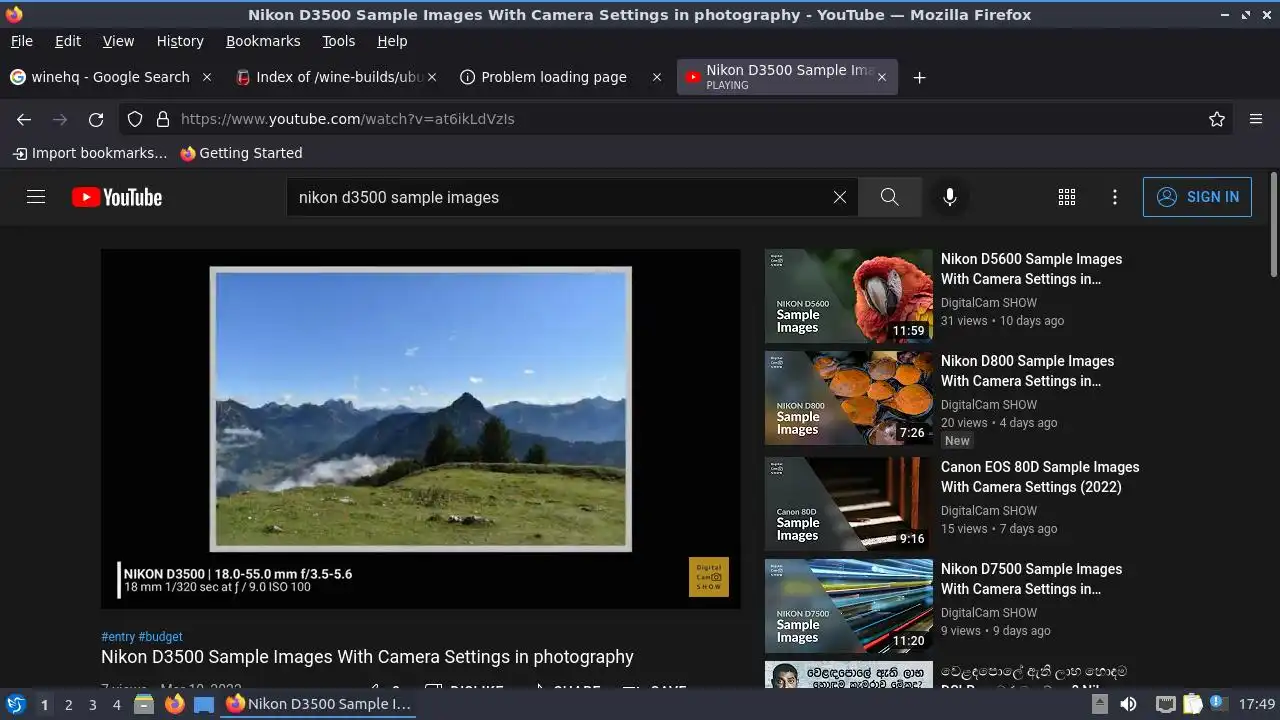Click the SIGN IN button
The height and width of the screenshot is (720, 1280).
click(x=1197, y=197)
